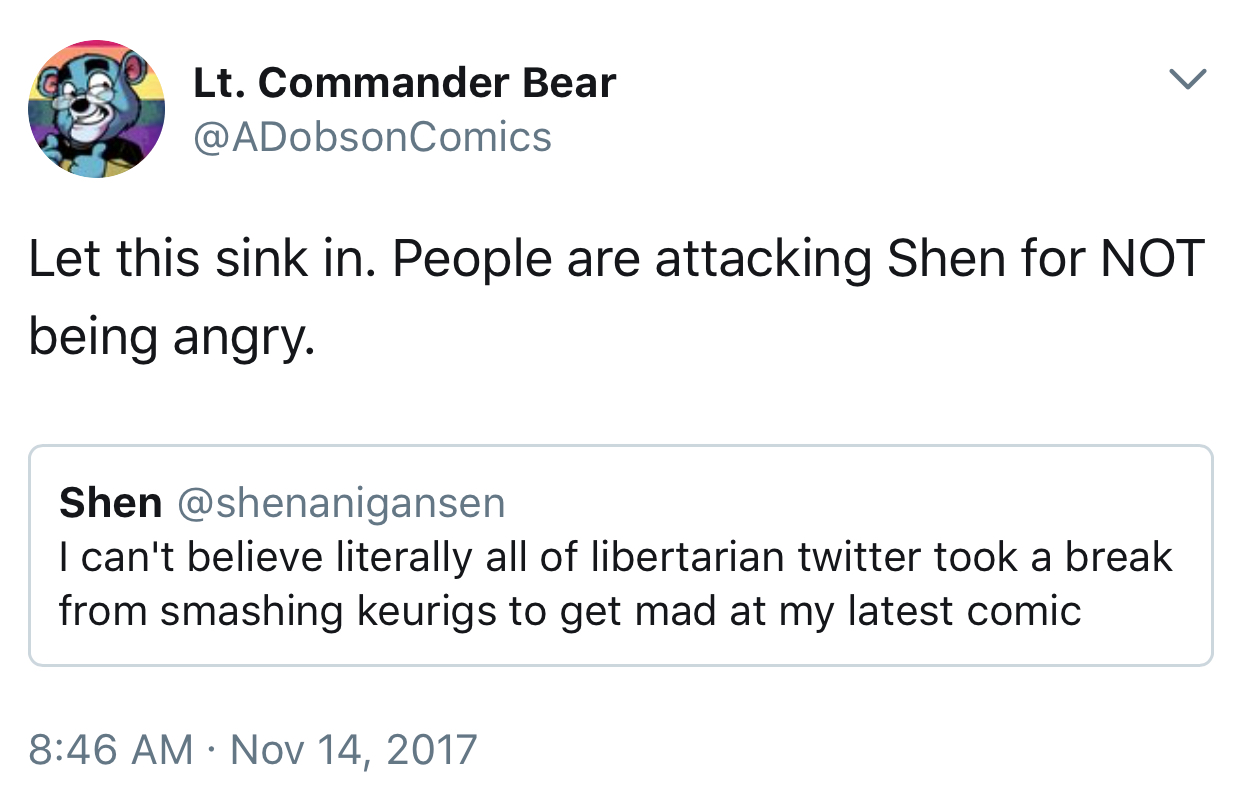This screenshot has height=810, width=1242.
Task: Open Lt. Commander Bear's profile avatar
Action: pyautogui.click(x=97, y=109)
